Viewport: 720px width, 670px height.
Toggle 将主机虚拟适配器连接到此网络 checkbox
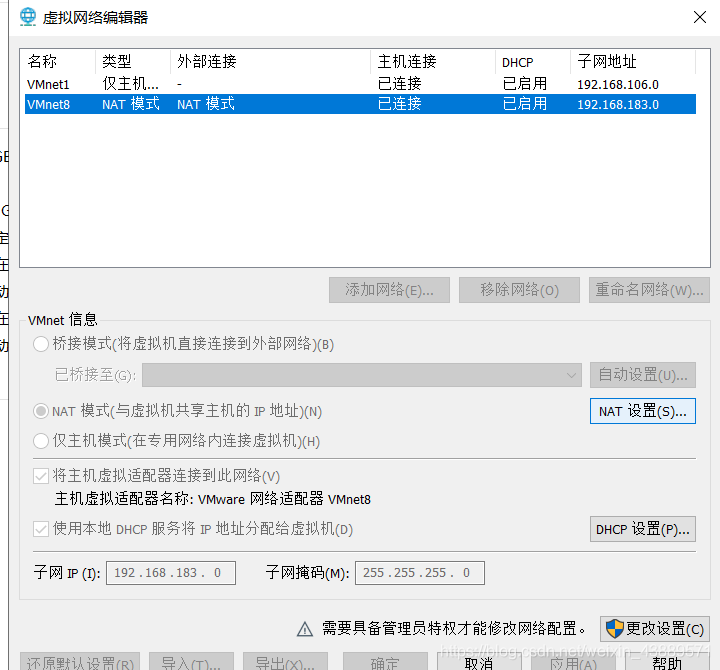(41, 476)
